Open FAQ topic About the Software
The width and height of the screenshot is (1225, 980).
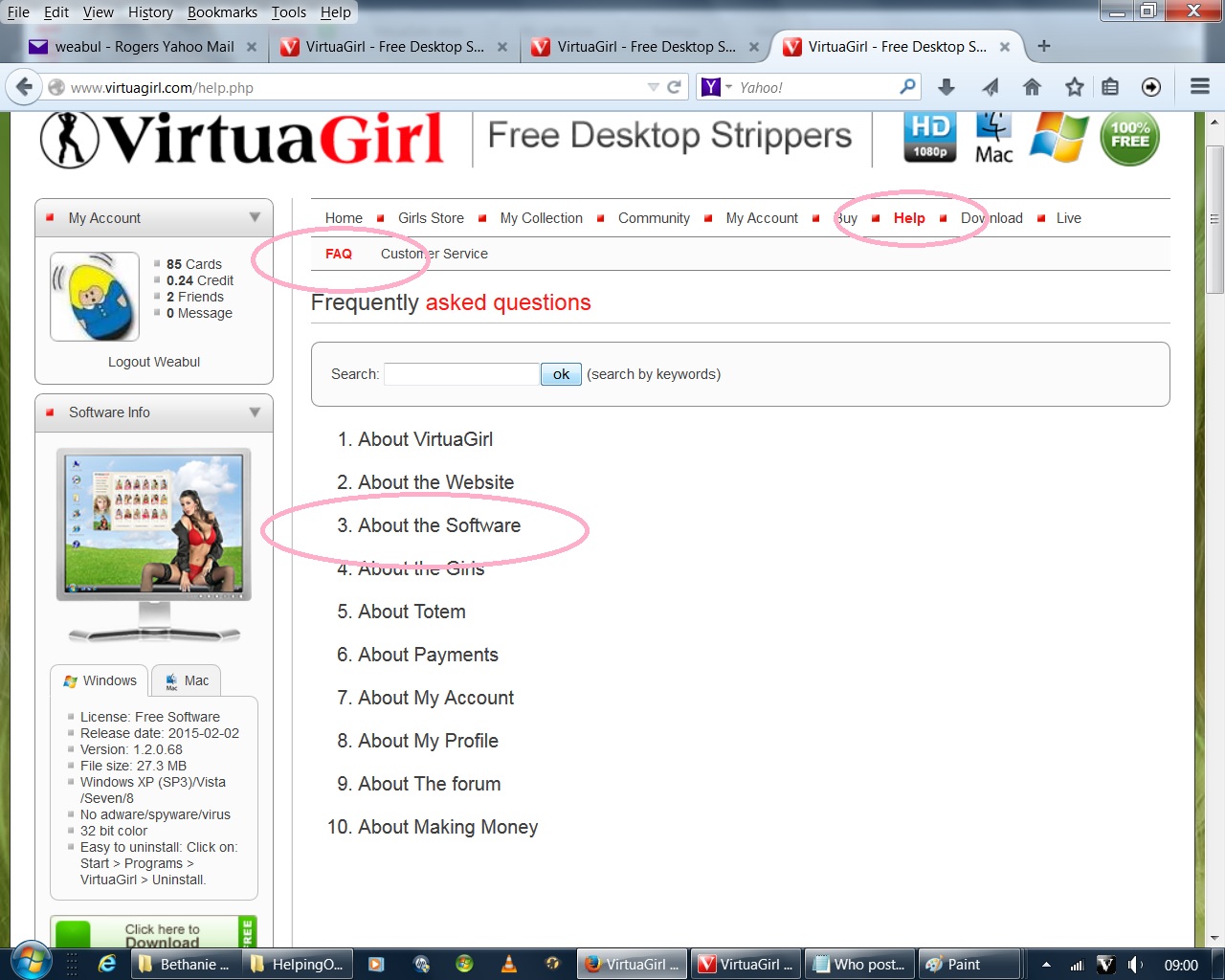[x=439, y=525]
